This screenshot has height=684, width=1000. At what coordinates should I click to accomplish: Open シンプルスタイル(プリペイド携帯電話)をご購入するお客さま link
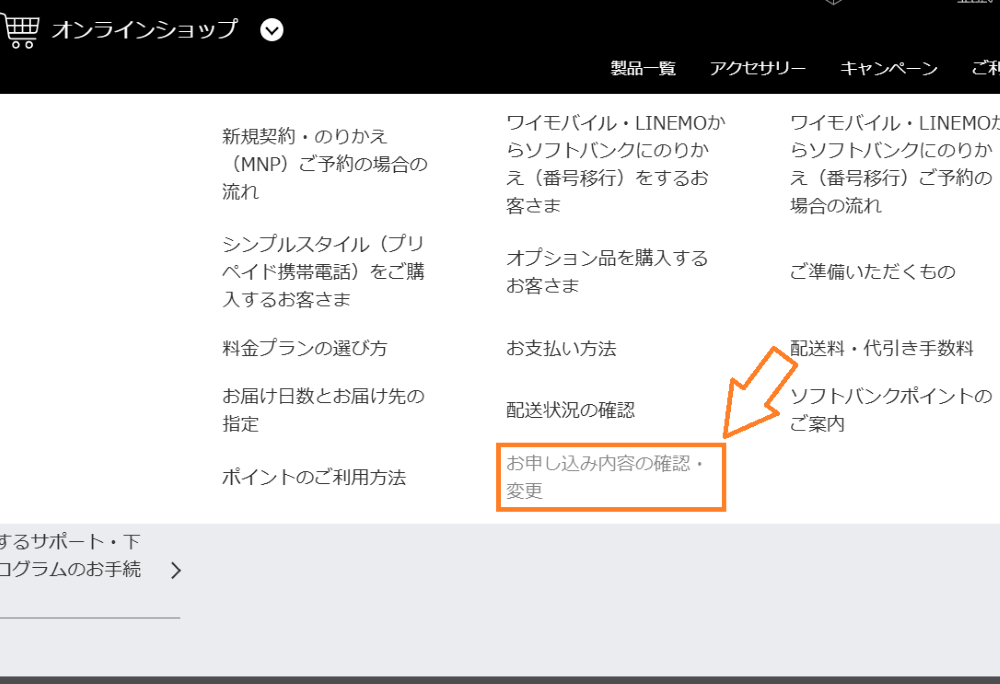(x=323, y=272)
